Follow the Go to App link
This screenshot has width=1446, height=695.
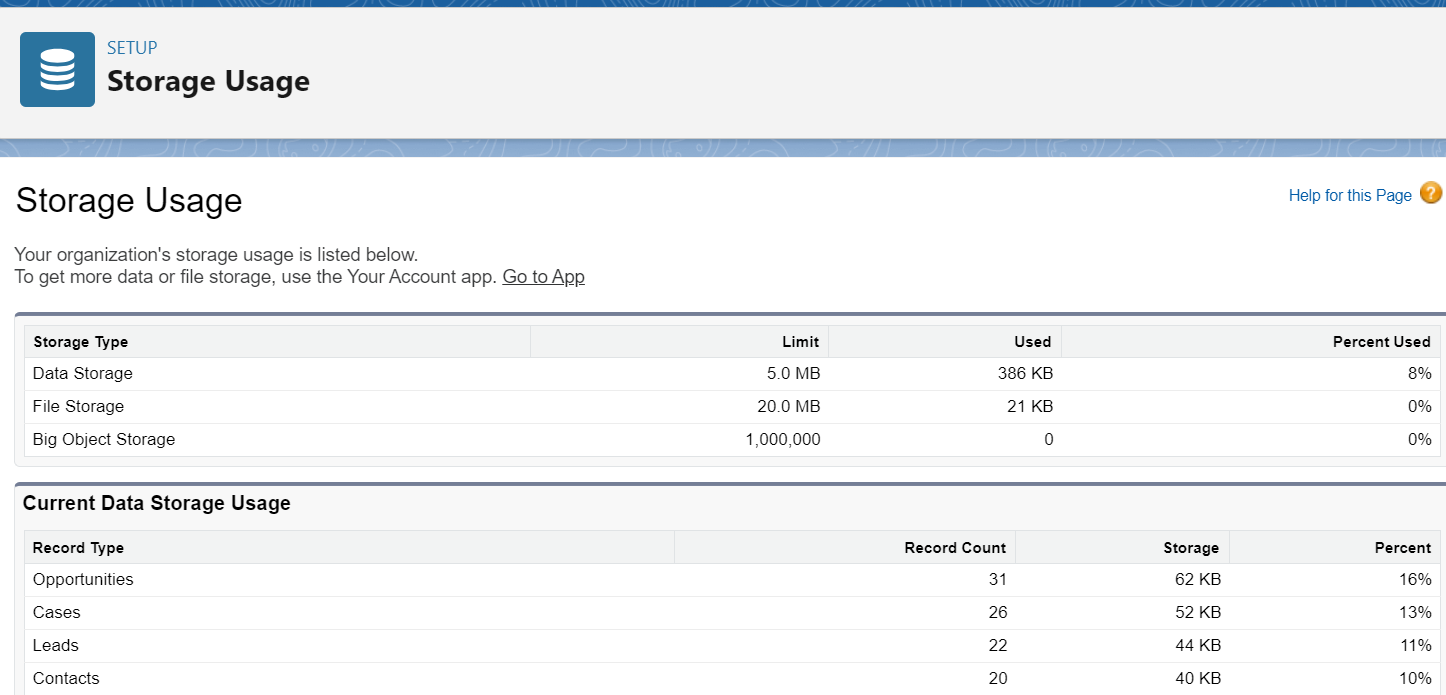[x=543, y=277]
